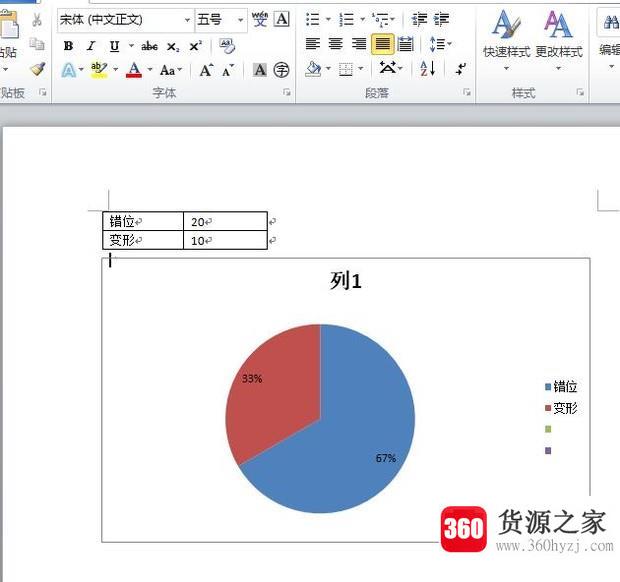The width and height of the screenshot is (620, 582).
Task: Click the character border icon
Action: [282, 19]
